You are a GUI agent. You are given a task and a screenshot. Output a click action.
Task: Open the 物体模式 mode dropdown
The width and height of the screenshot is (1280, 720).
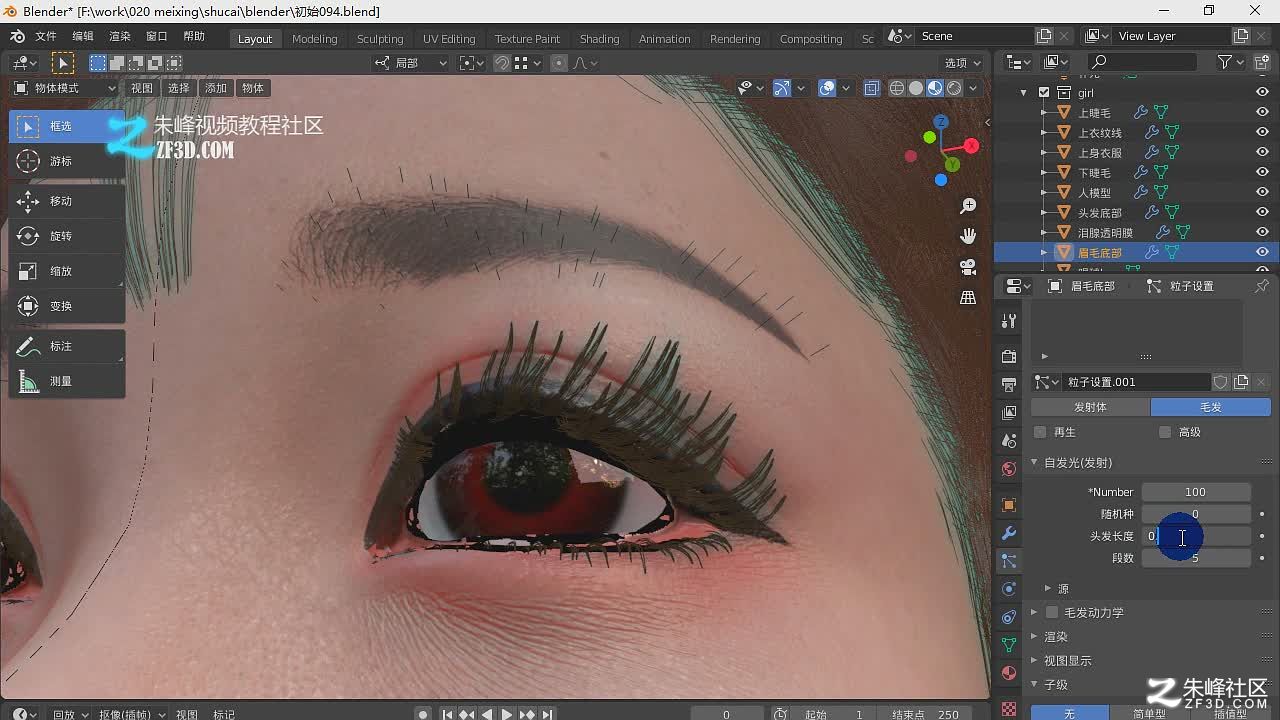click(x=65, y=88)
